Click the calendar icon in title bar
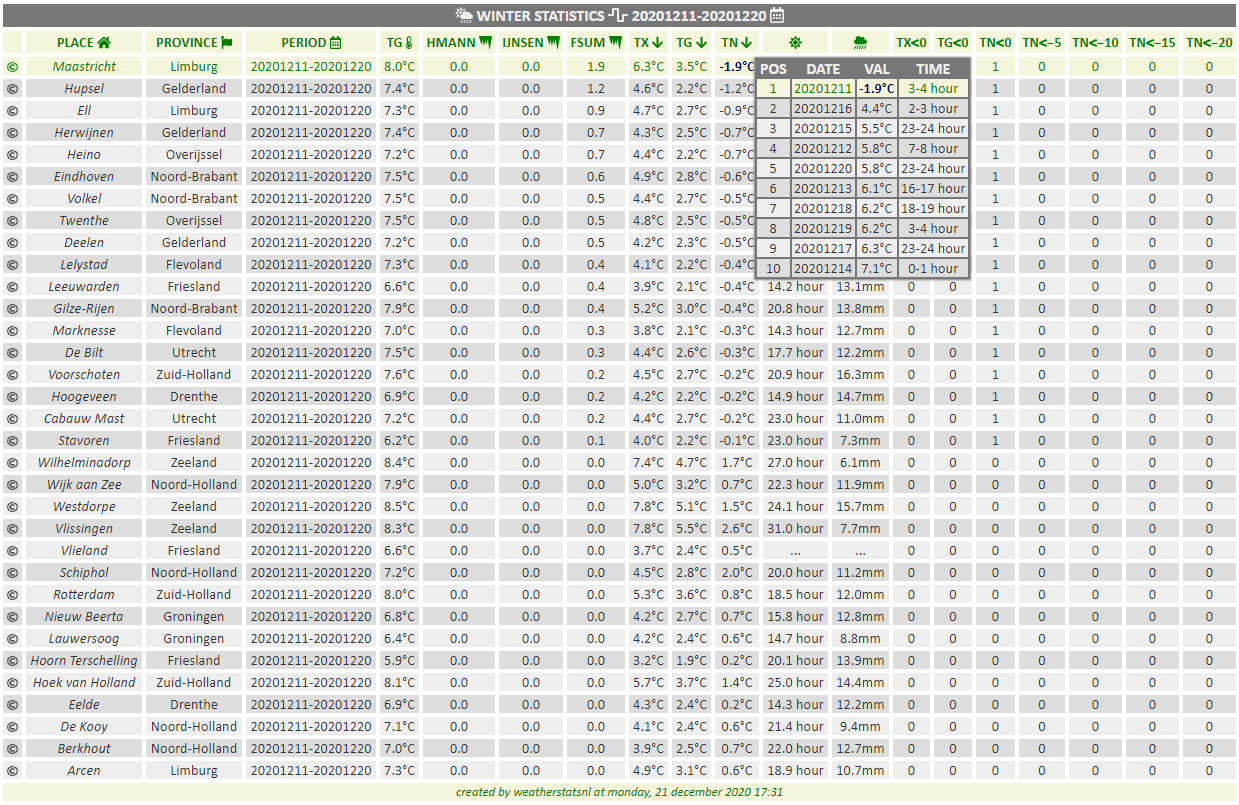 pos(777,15)
